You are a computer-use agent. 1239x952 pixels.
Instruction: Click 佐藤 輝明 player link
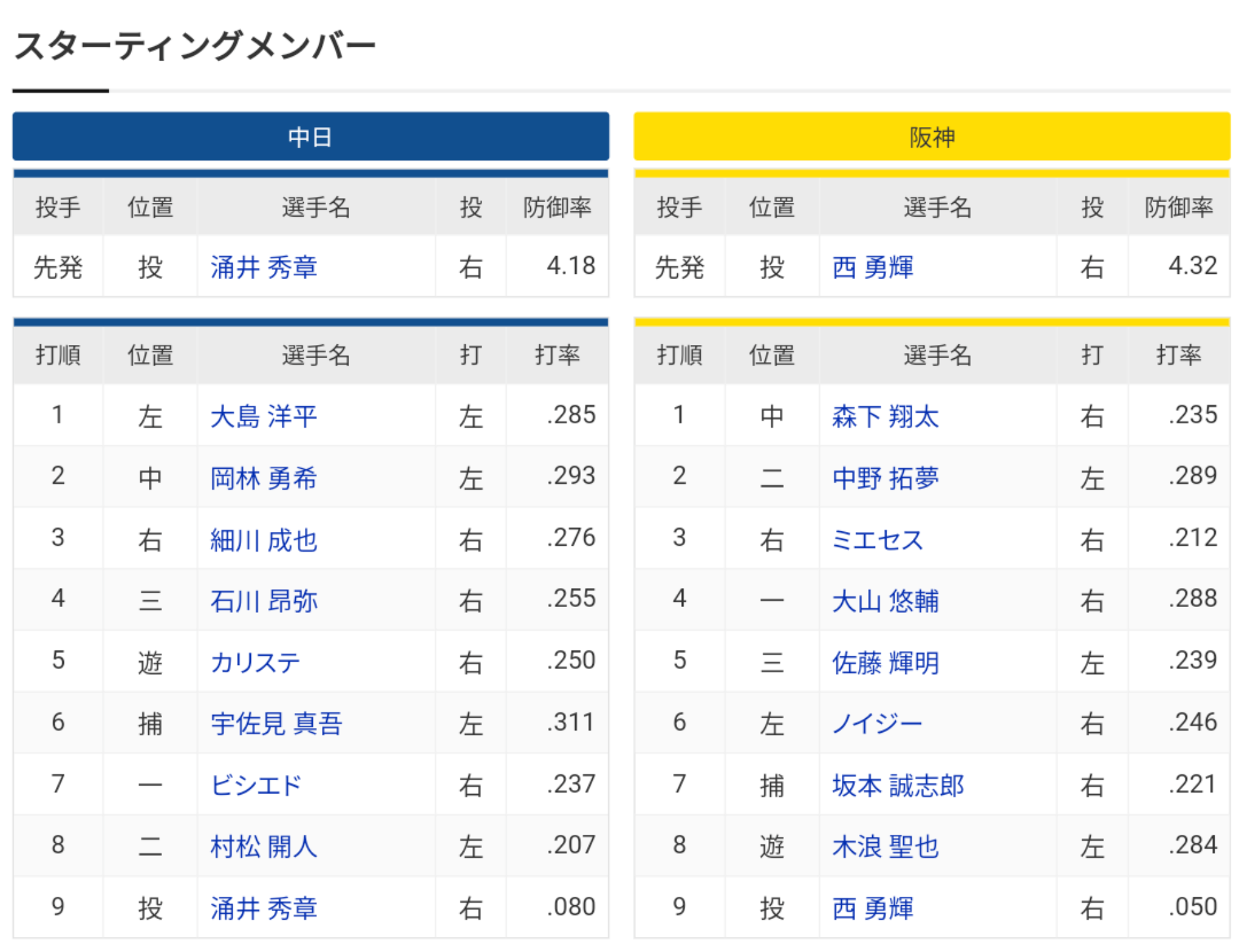click(885, 662)
